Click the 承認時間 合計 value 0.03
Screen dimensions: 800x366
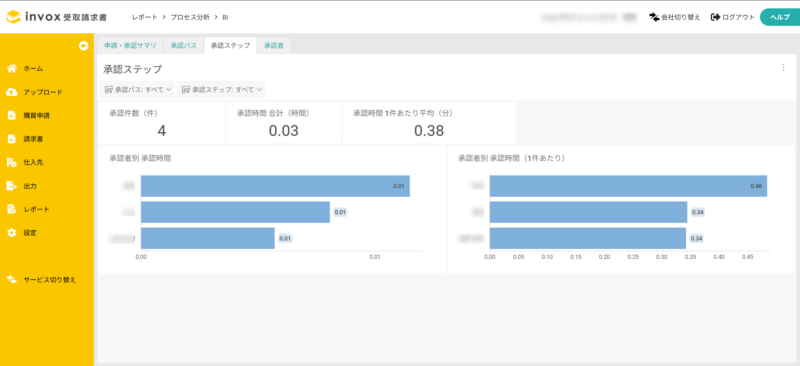(x=284, y=131)
